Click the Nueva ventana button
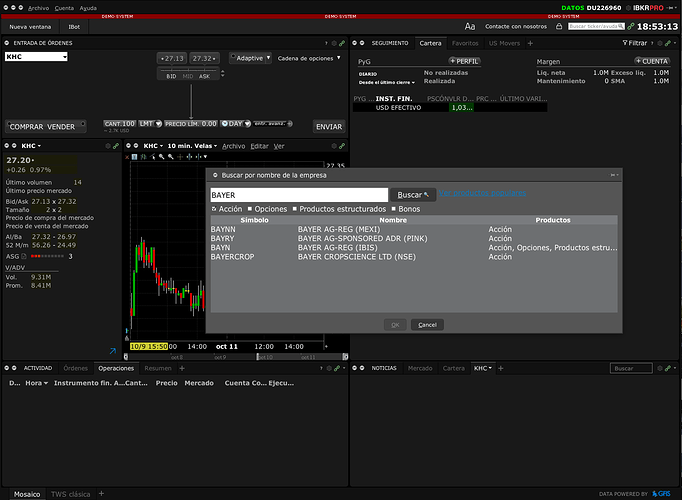 (x=30, y=27)
